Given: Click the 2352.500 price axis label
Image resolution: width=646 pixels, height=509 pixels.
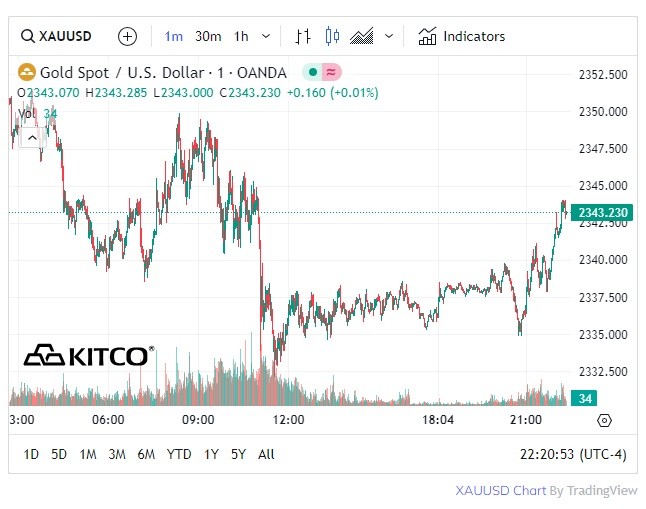Looking at the screenshot, I should pos(603,75).
